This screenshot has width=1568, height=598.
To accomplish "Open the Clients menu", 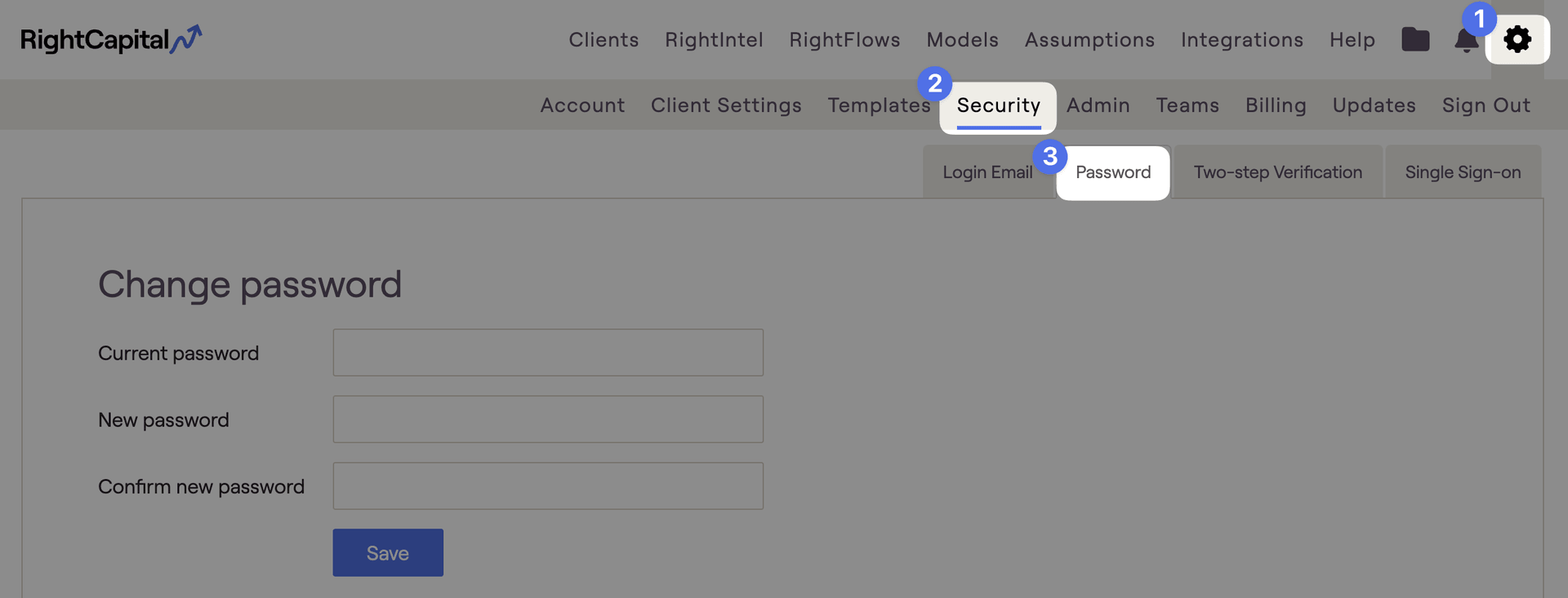I will 604,39.
